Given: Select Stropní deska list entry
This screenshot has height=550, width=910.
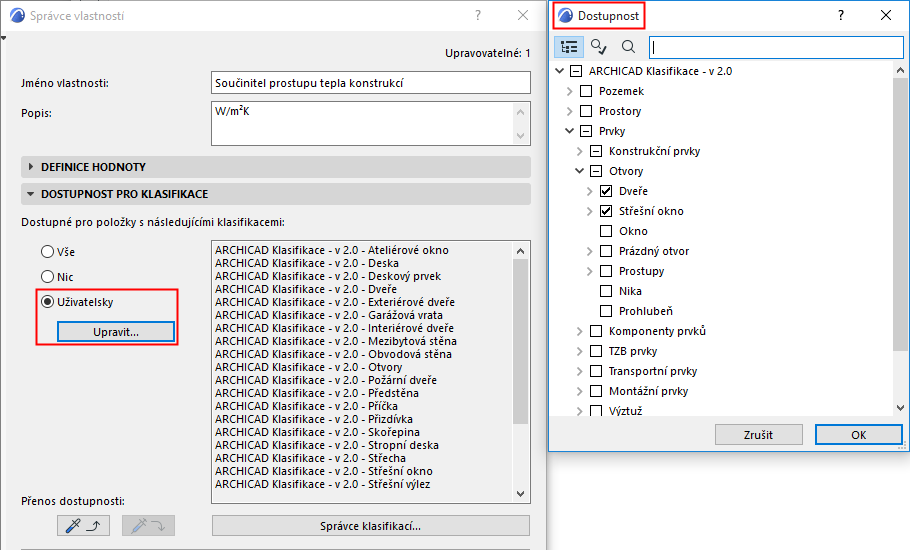Looking at the screenshot, I should pyautogui.click(x=326, y=445).
